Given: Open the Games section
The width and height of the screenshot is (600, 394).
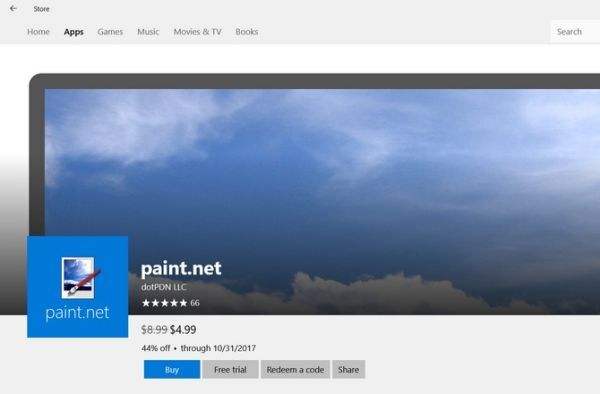Looking at the screenshot, I should coord(110,32).
